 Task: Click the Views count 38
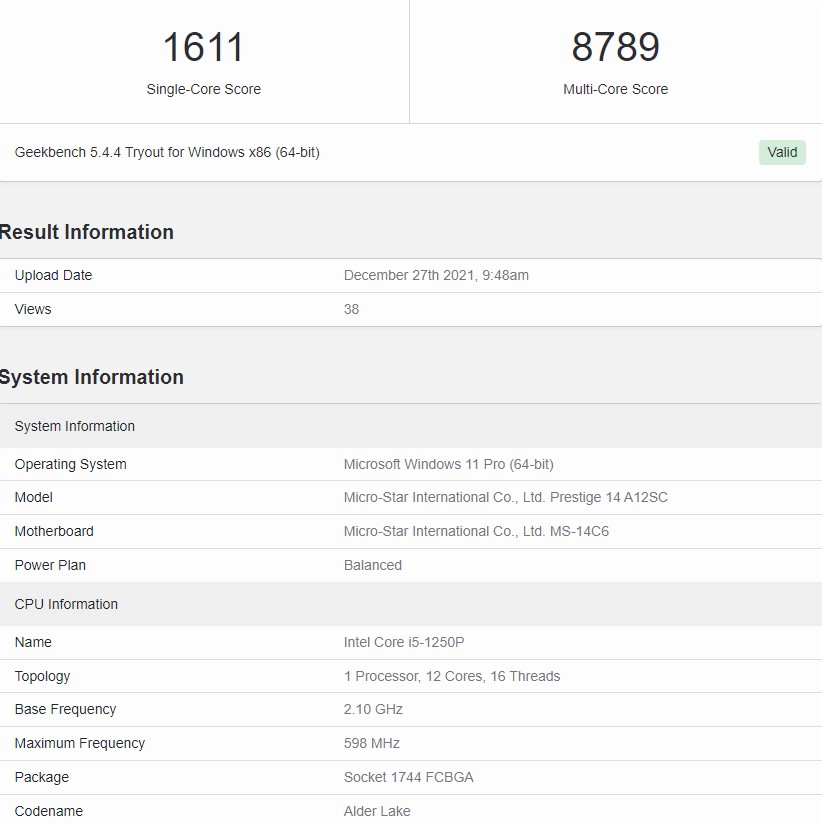tap(351, 309)
